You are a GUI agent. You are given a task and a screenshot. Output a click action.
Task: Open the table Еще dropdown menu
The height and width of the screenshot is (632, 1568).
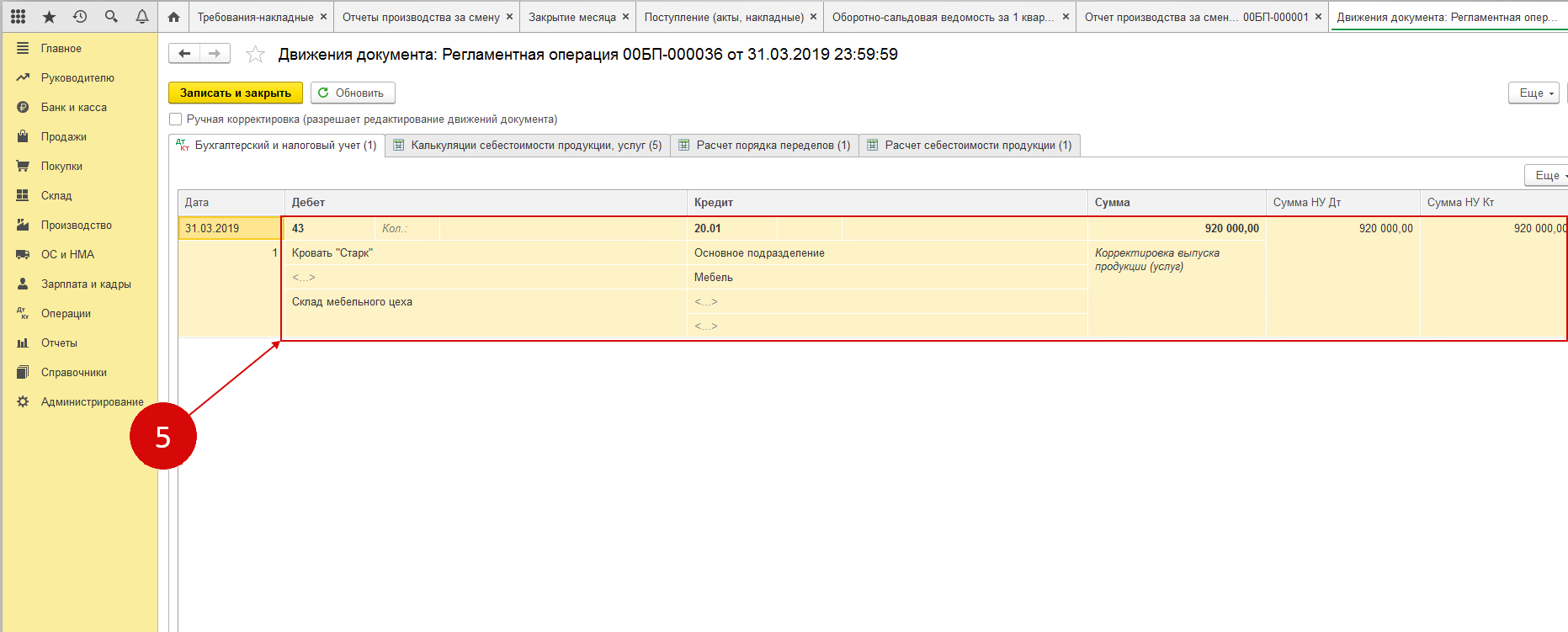[1547, 175]
